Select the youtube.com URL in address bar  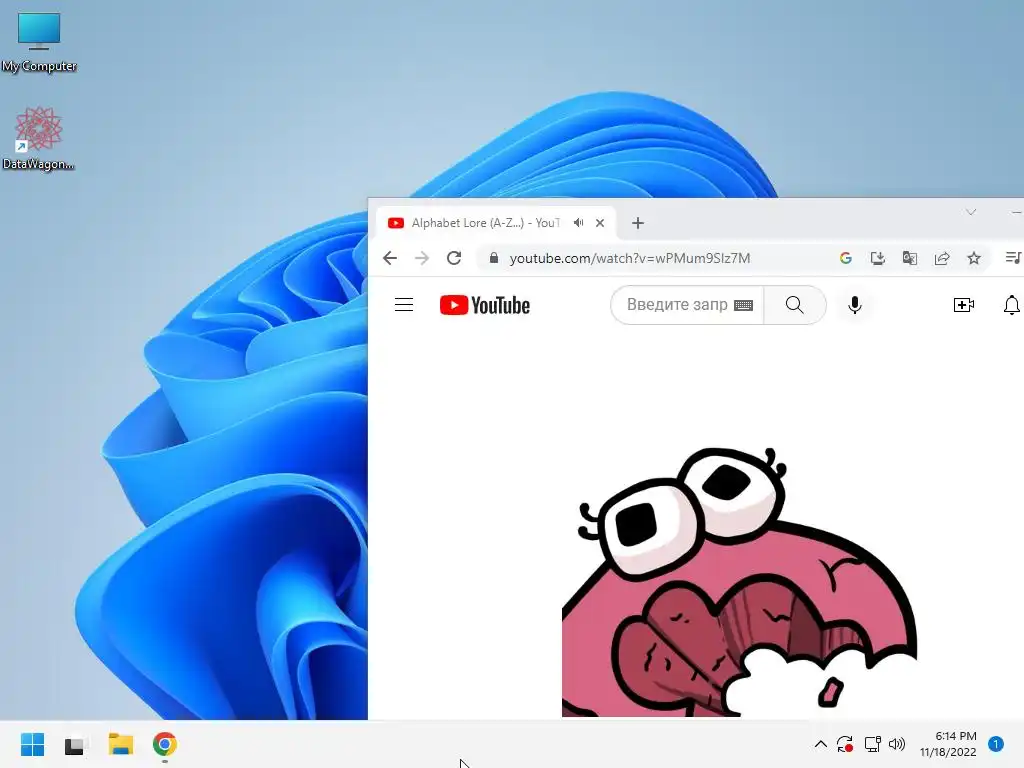click(630, 258)
